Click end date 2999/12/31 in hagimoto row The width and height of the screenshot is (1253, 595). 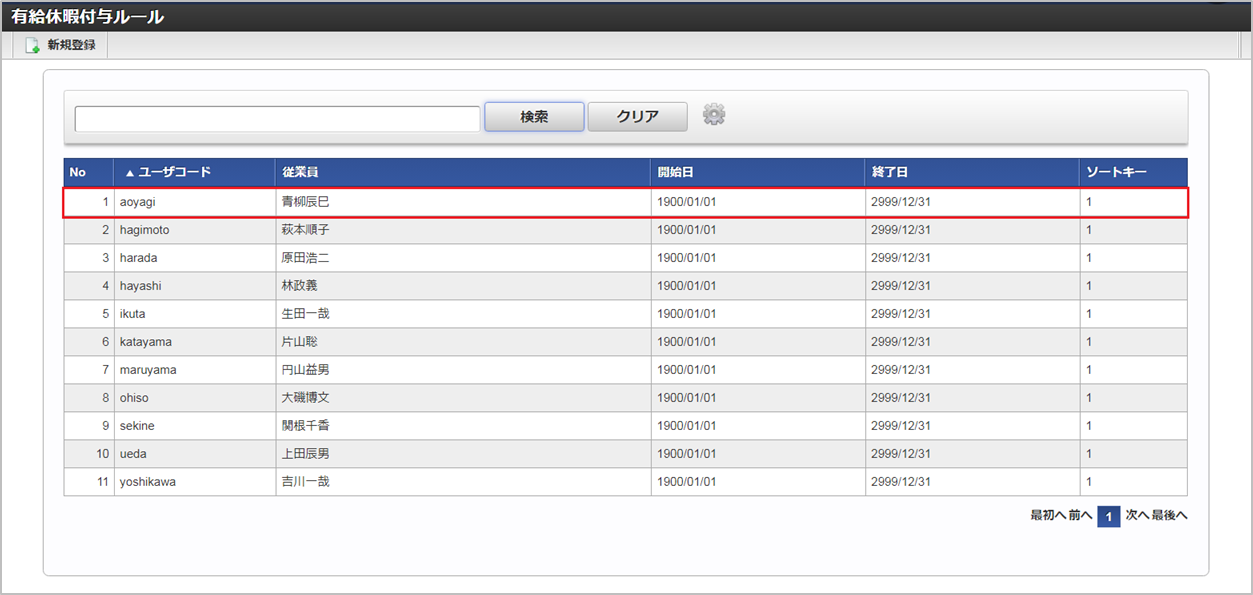901,230
